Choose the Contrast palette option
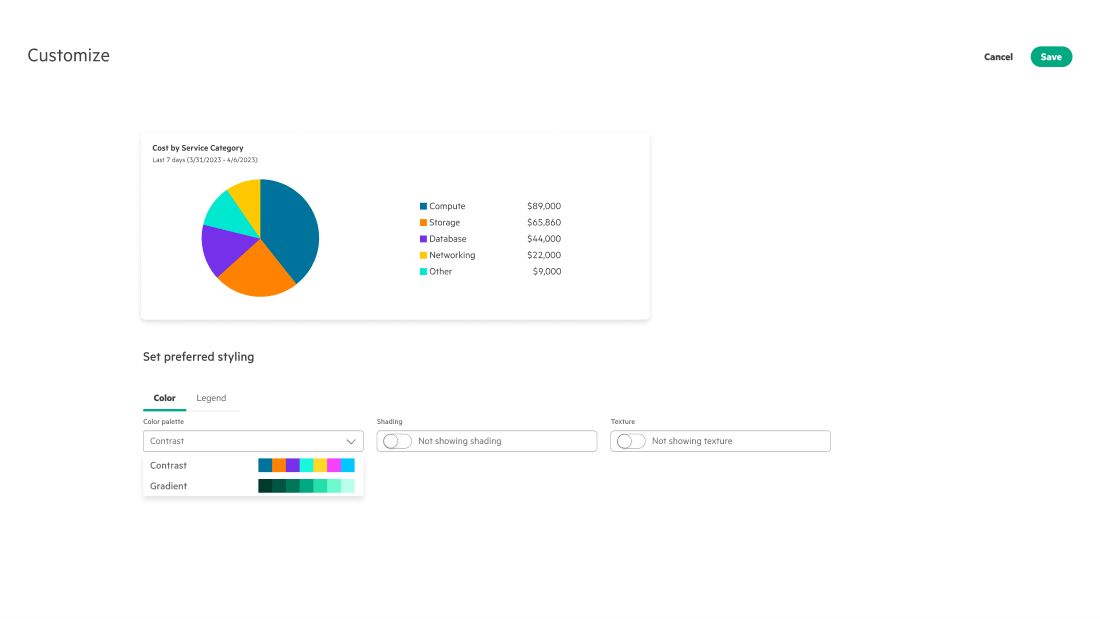This screenshot has width=1100, height=619. 253,465
